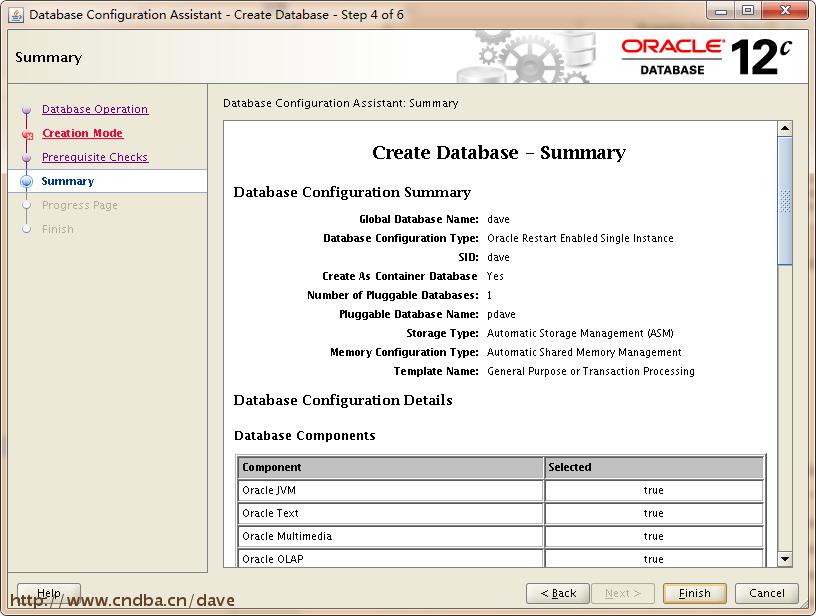Go back with the Back button
The width and height of the screenshot is (816, 616).
point(558,593)
